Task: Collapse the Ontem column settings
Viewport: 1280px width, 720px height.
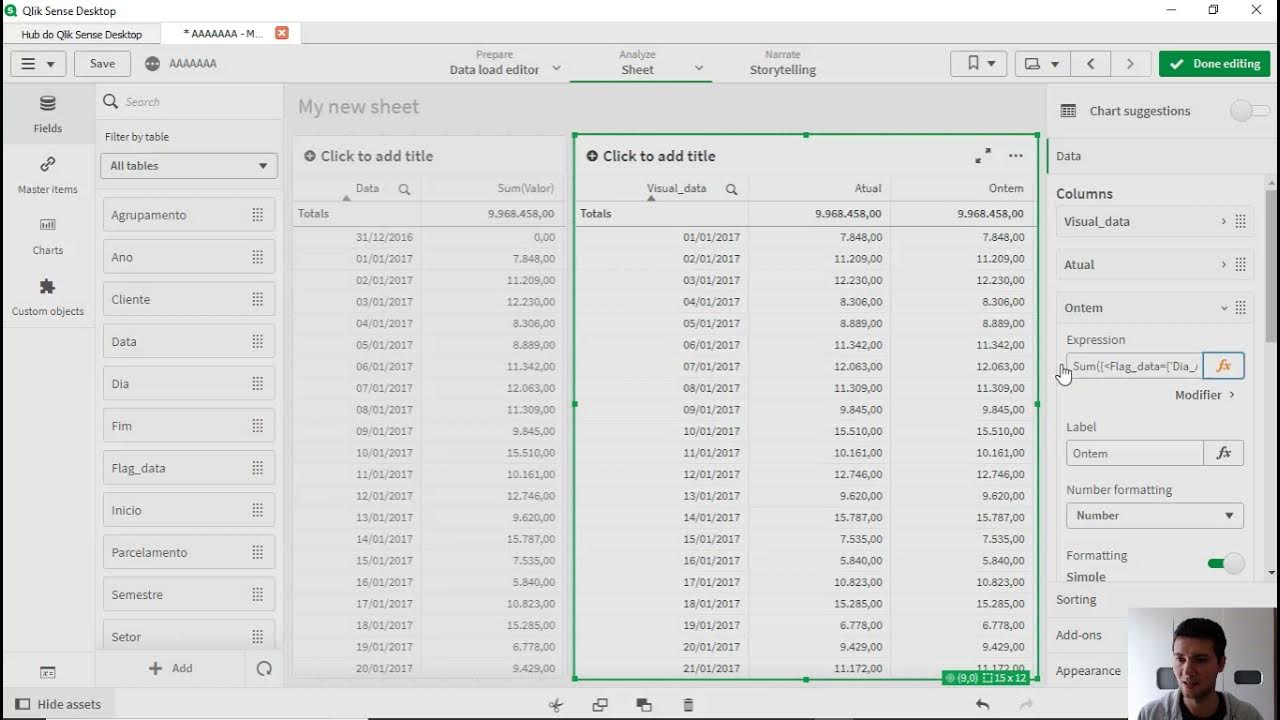Action: coord(1155,307)
